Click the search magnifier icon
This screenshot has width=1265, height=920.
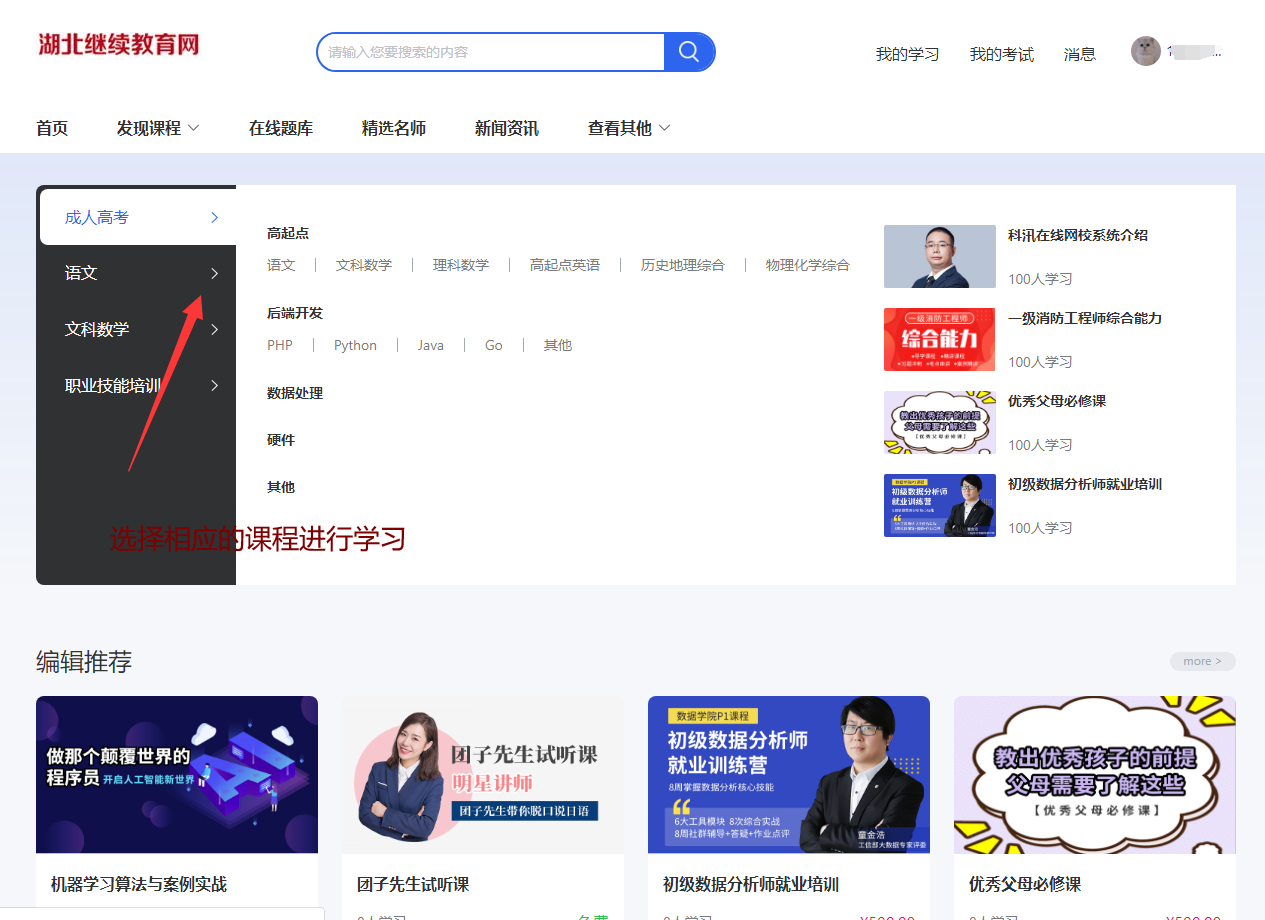(x=688, y=51)
